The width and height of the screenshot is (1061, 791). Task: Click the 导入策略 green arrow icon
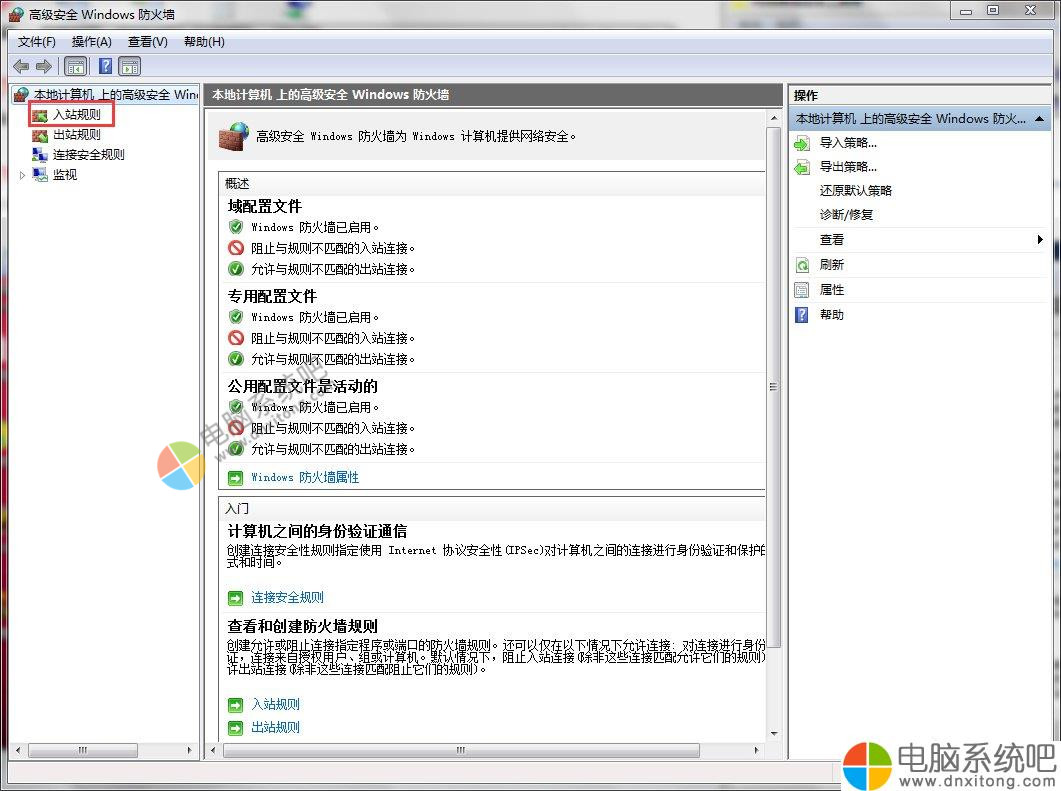[802, 143]
